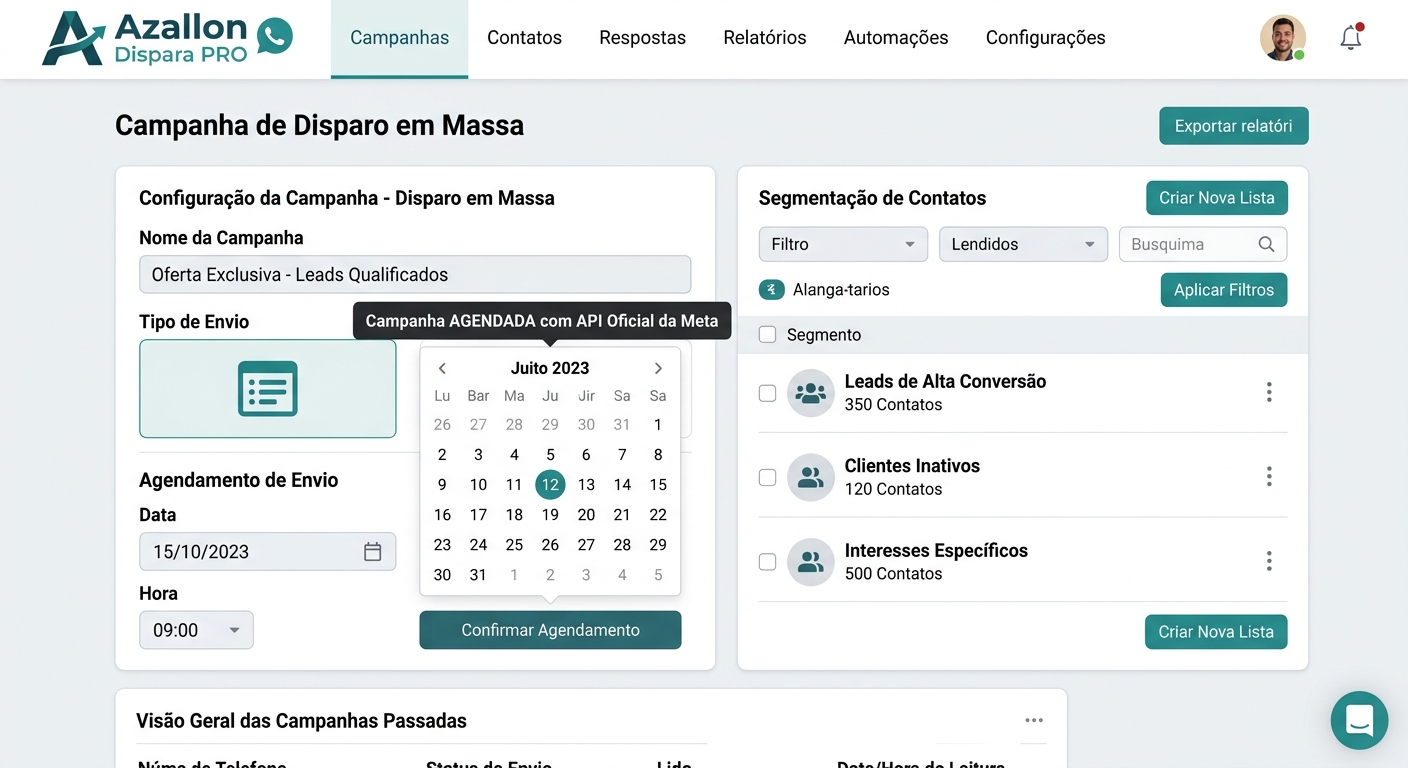
Task: Select day 19 in the calendar
Action: tap(550, 515)
